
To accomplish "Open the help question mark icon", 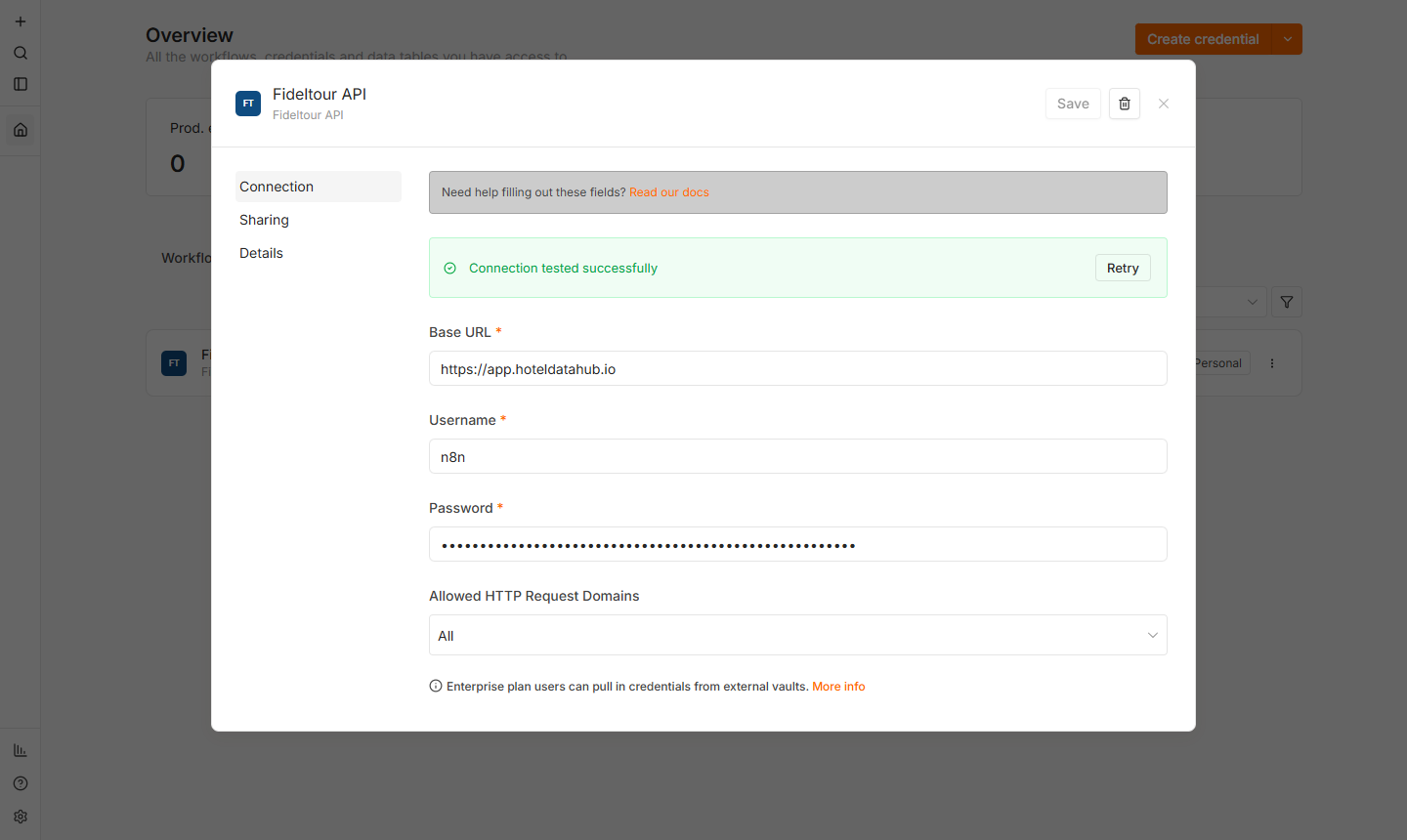I will point(21,783).
